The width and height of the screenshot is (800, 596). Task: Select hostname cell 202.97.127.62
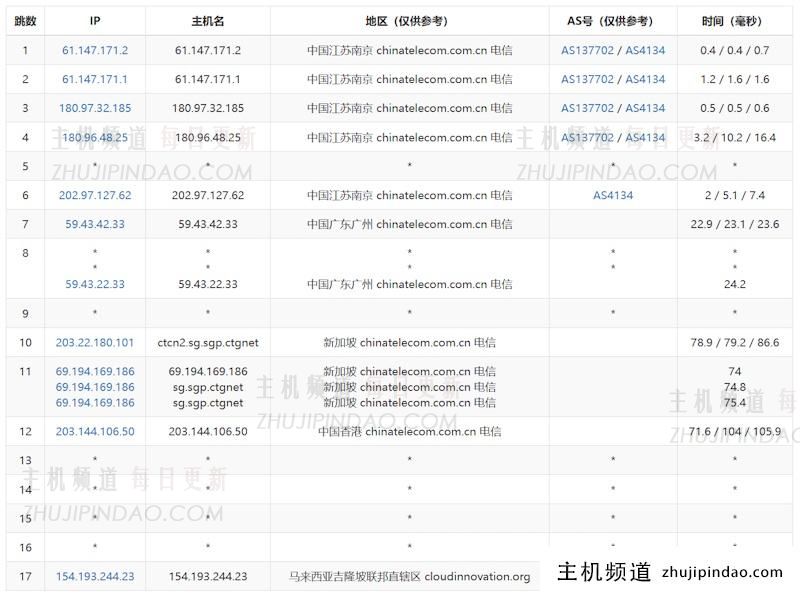pyautogui.click(x=208, y=195)
